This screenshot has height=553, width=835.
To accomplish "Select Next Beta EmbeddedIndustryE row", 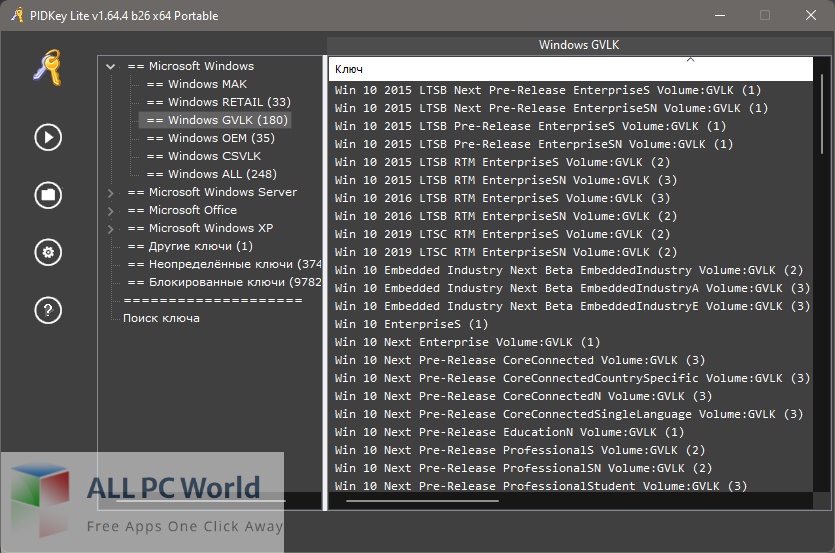I will click(x=572, y=307).
